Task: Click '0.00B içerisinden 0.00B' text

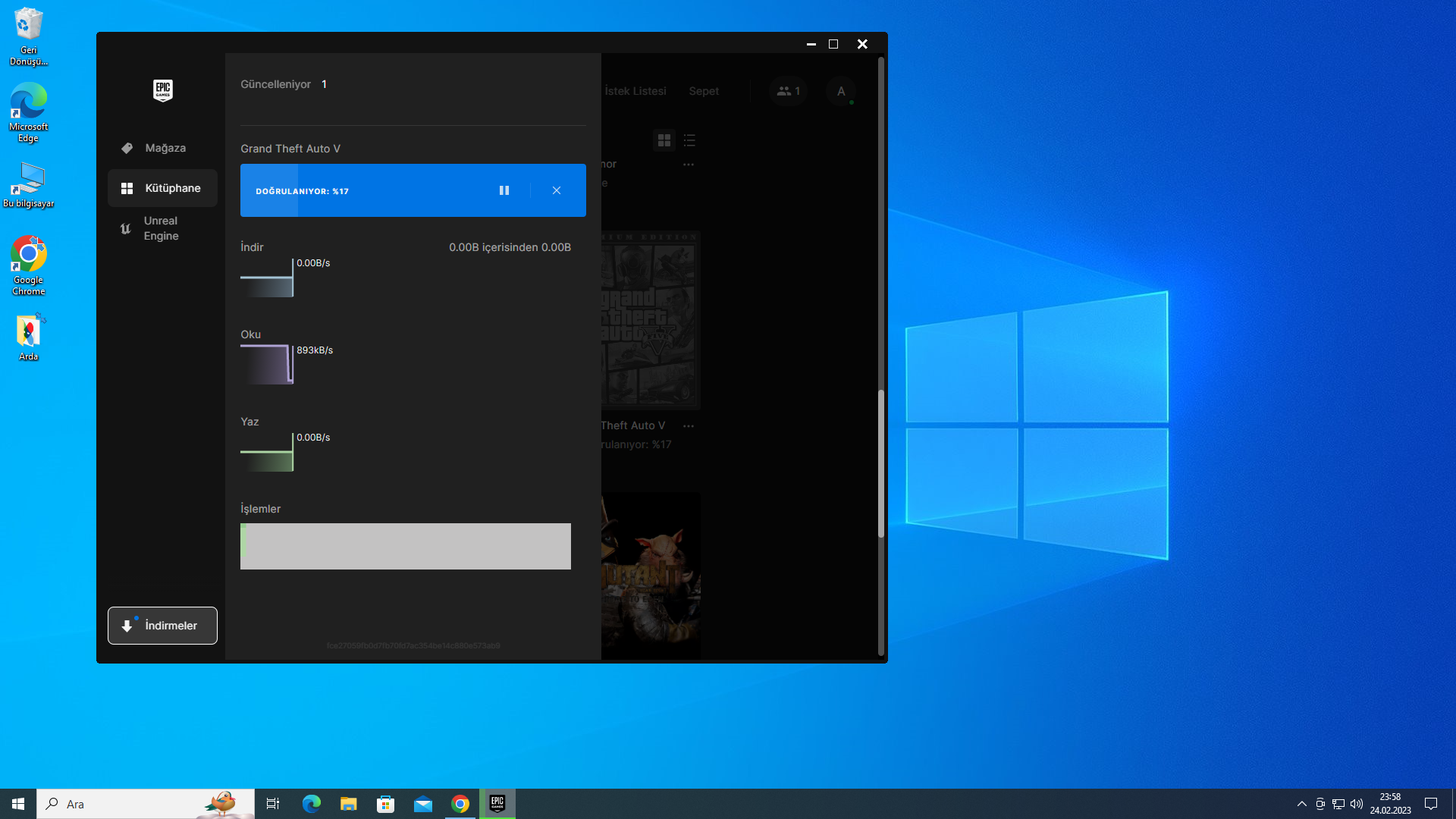Action: pos(510,247)
